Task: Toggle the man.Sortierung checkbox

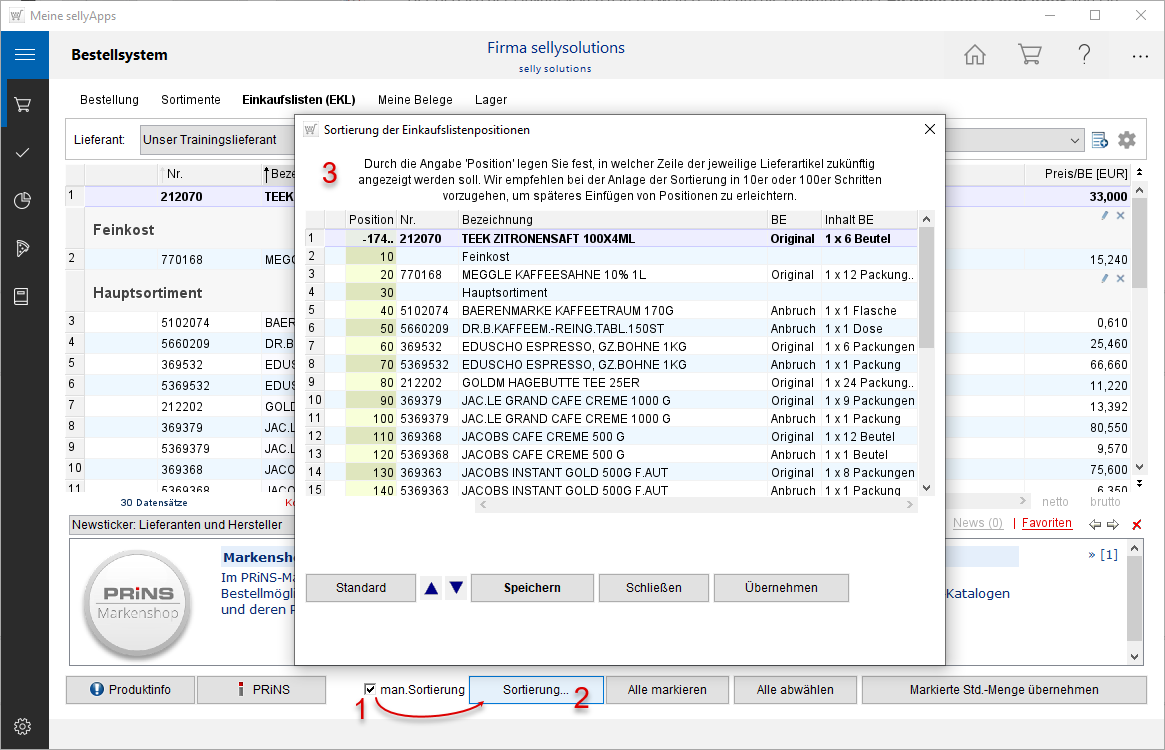Action: [371, 689]
